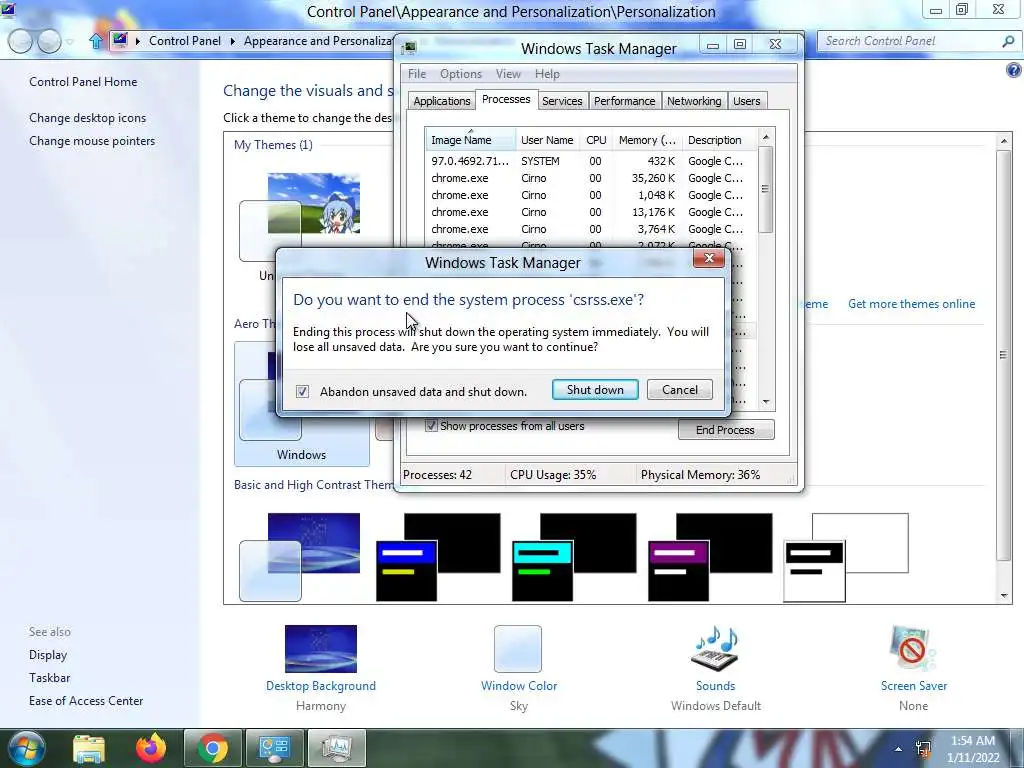Screen dimensions: 1024x768
Task: Click the Control Panel help icon
Action: (x=1014, y=70)
